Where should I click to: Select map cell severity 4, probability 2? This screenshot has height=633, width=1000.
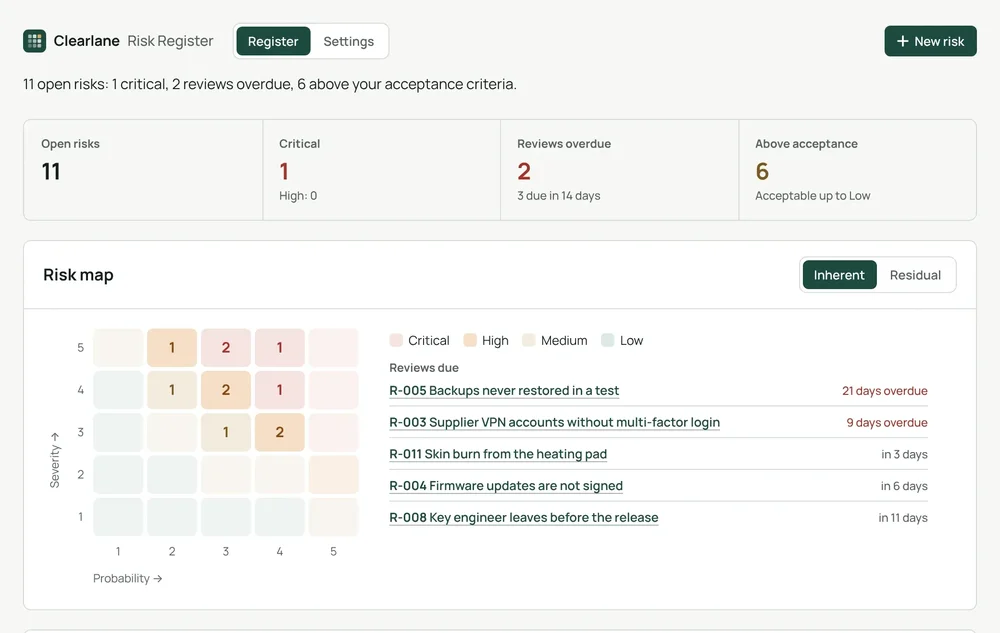click(x=172, y=389)
